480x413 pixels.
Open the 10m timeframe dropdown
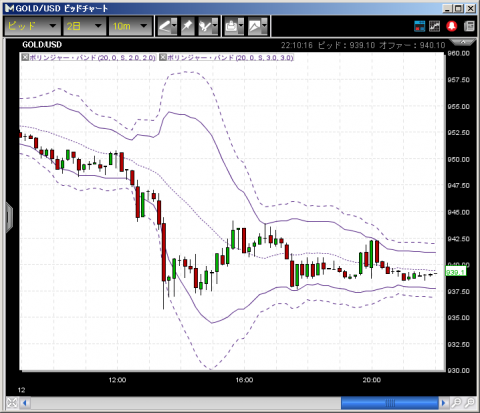pyautogui.click(x=130, y=26)
